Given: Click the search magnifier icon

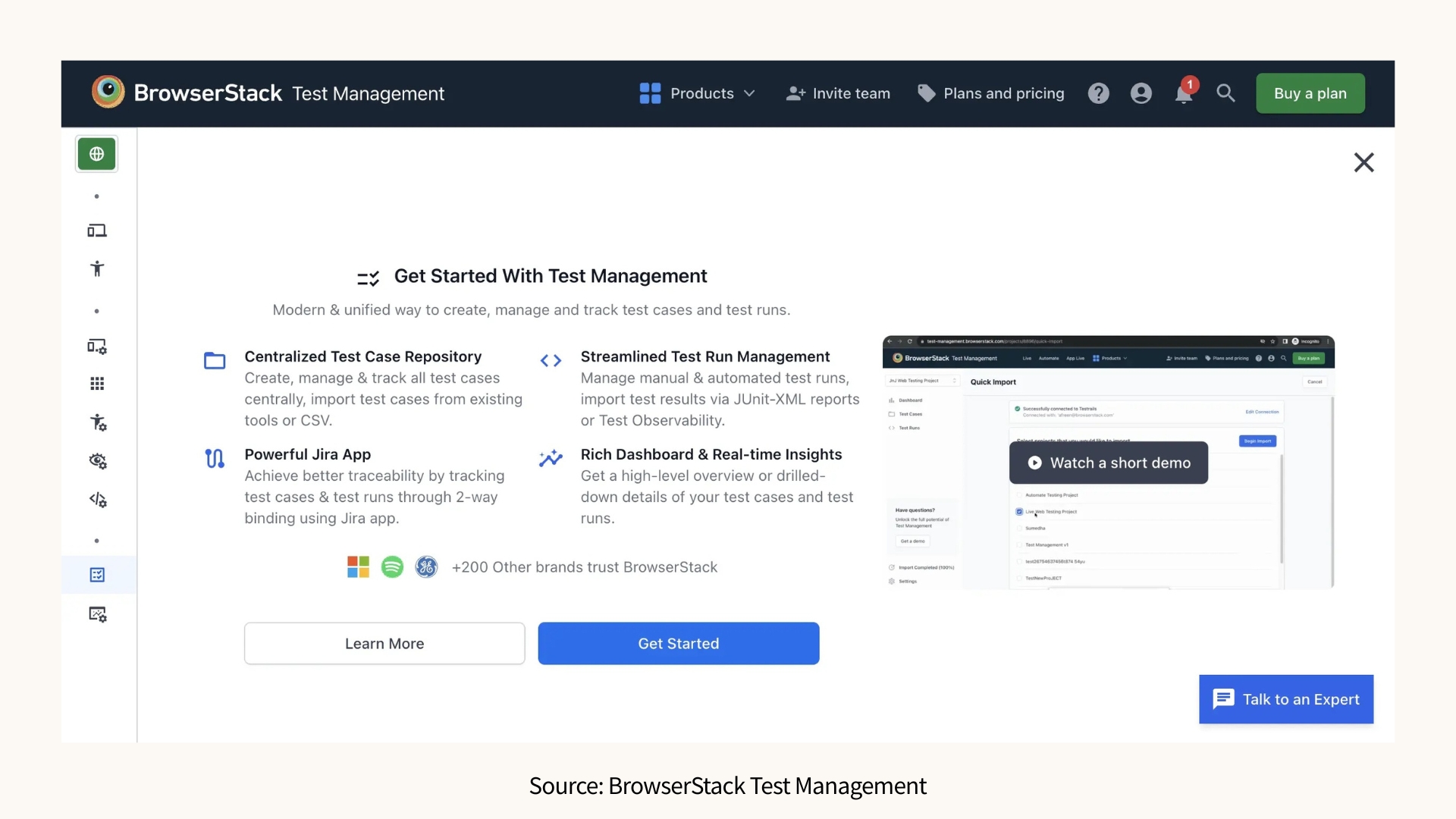Looking at the screenshot, I should (x=1225, y=93).
